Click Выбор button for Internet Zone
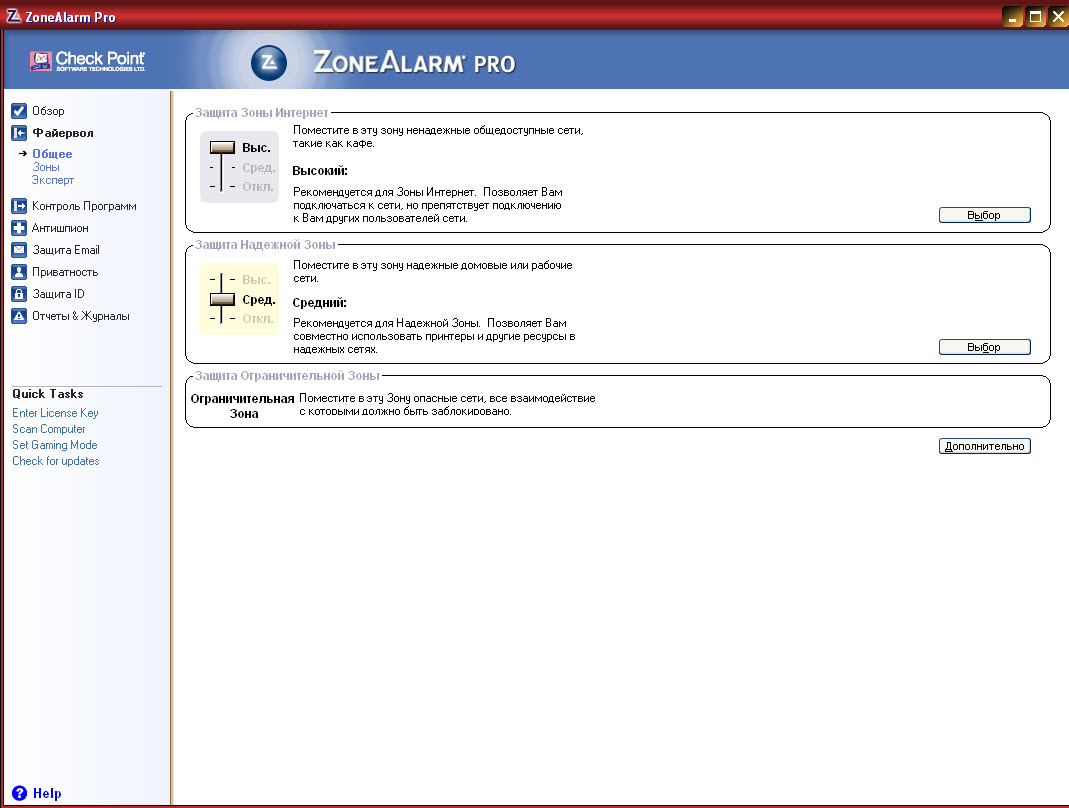This screenshot has width=1069, height=808. point(984,215)
